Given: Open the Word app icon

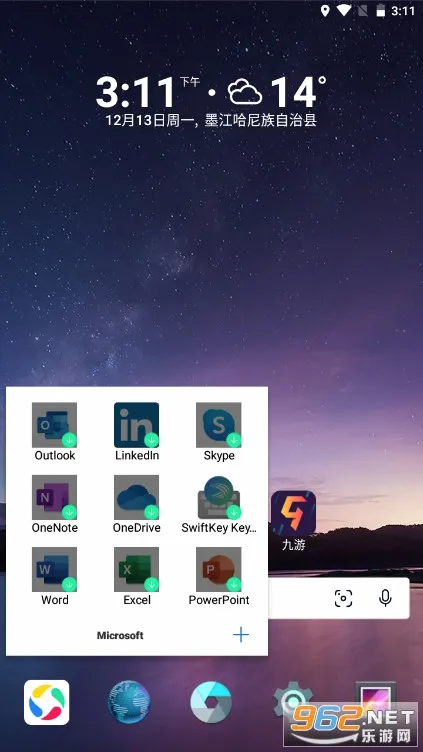Looking at the screenshot, I should tap(54, 570).
